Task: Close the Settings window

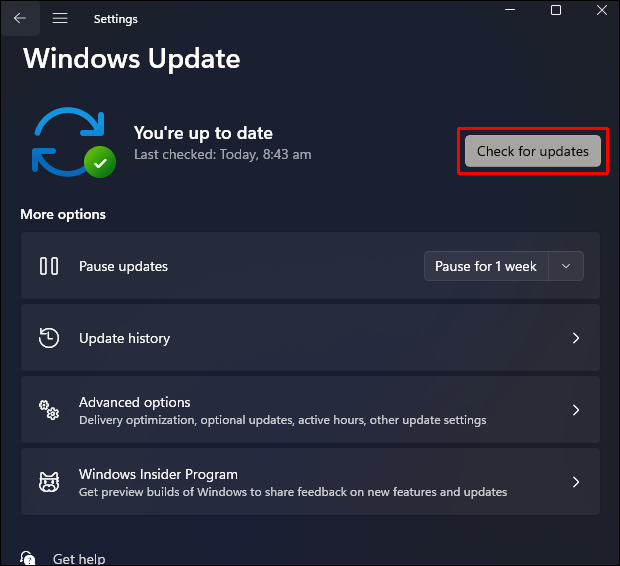Action: (x=602, y=10)
